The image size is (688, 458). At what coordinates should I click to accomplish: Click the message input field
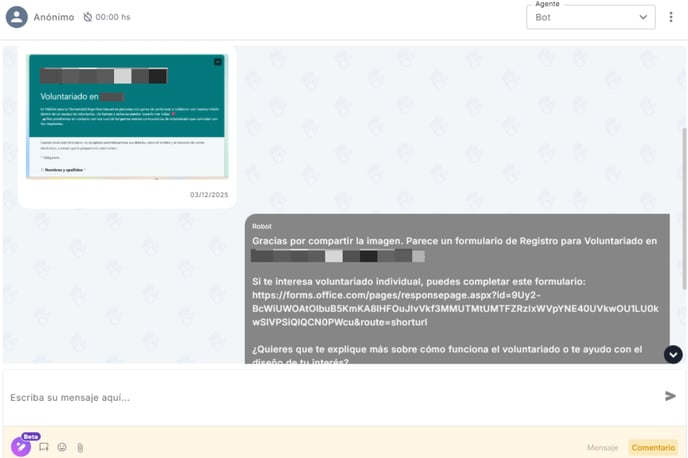330,397
